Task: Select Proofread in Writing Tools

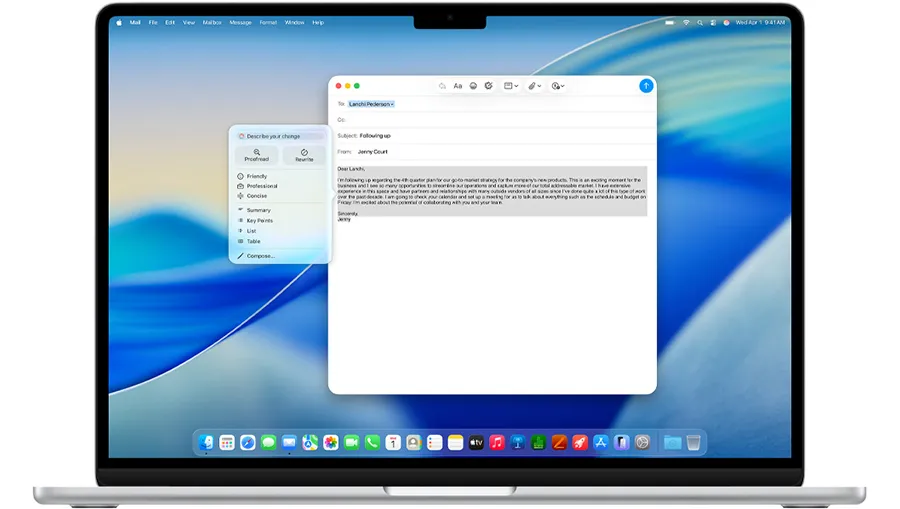Action: [x=257, y=155]
